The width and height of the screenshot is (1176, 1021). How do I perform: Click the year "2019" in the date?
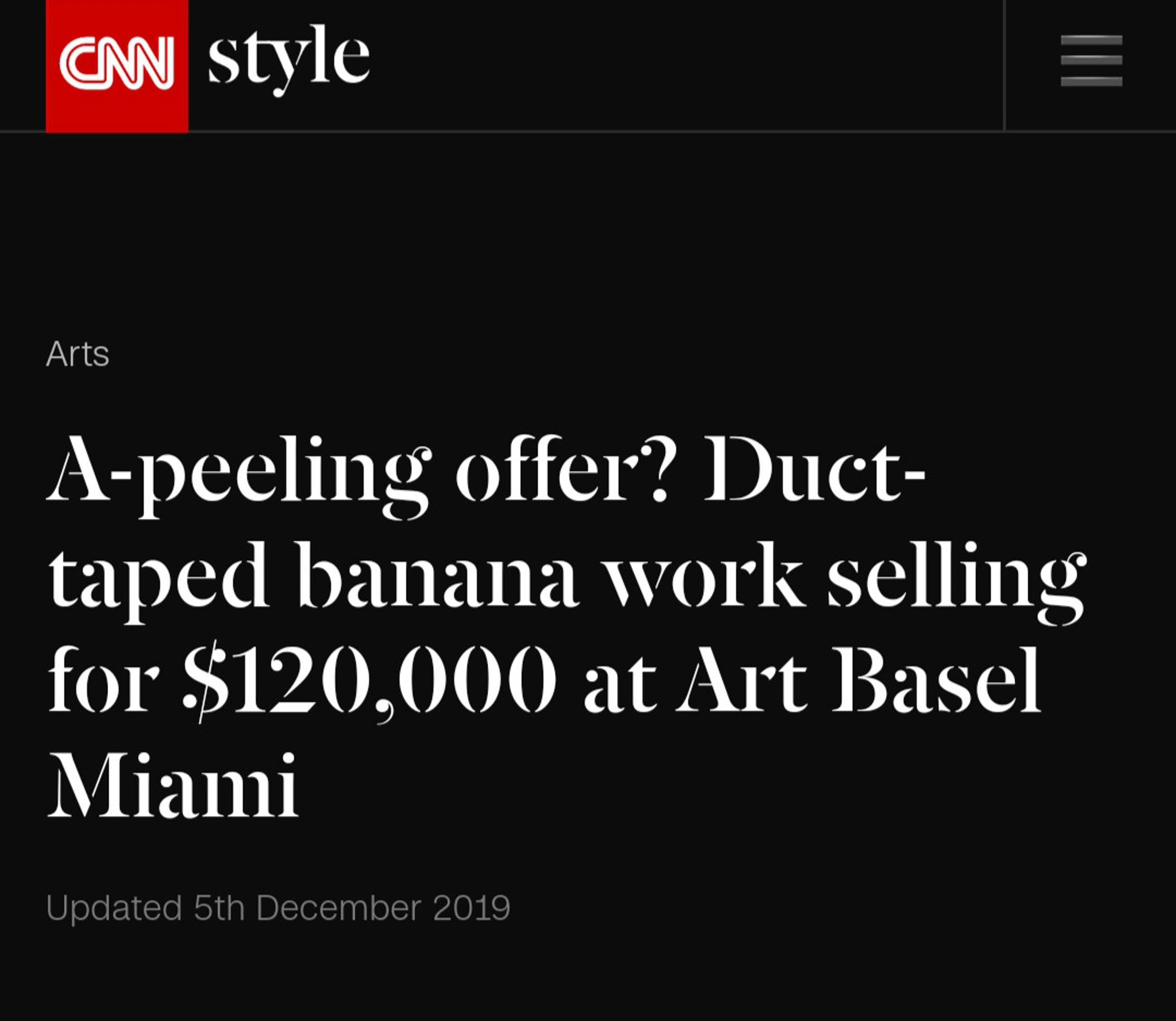coord(471,908)
